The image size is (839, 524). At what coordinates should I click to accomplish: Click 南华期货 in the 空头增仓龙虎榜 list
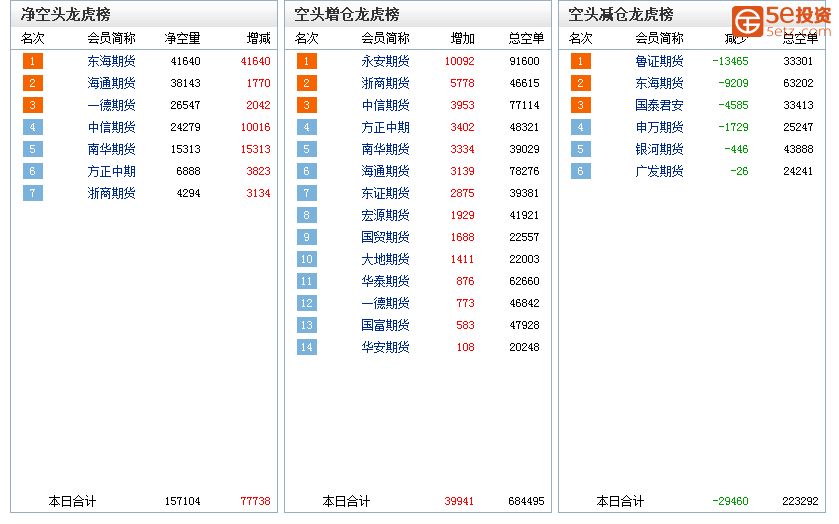385,149
